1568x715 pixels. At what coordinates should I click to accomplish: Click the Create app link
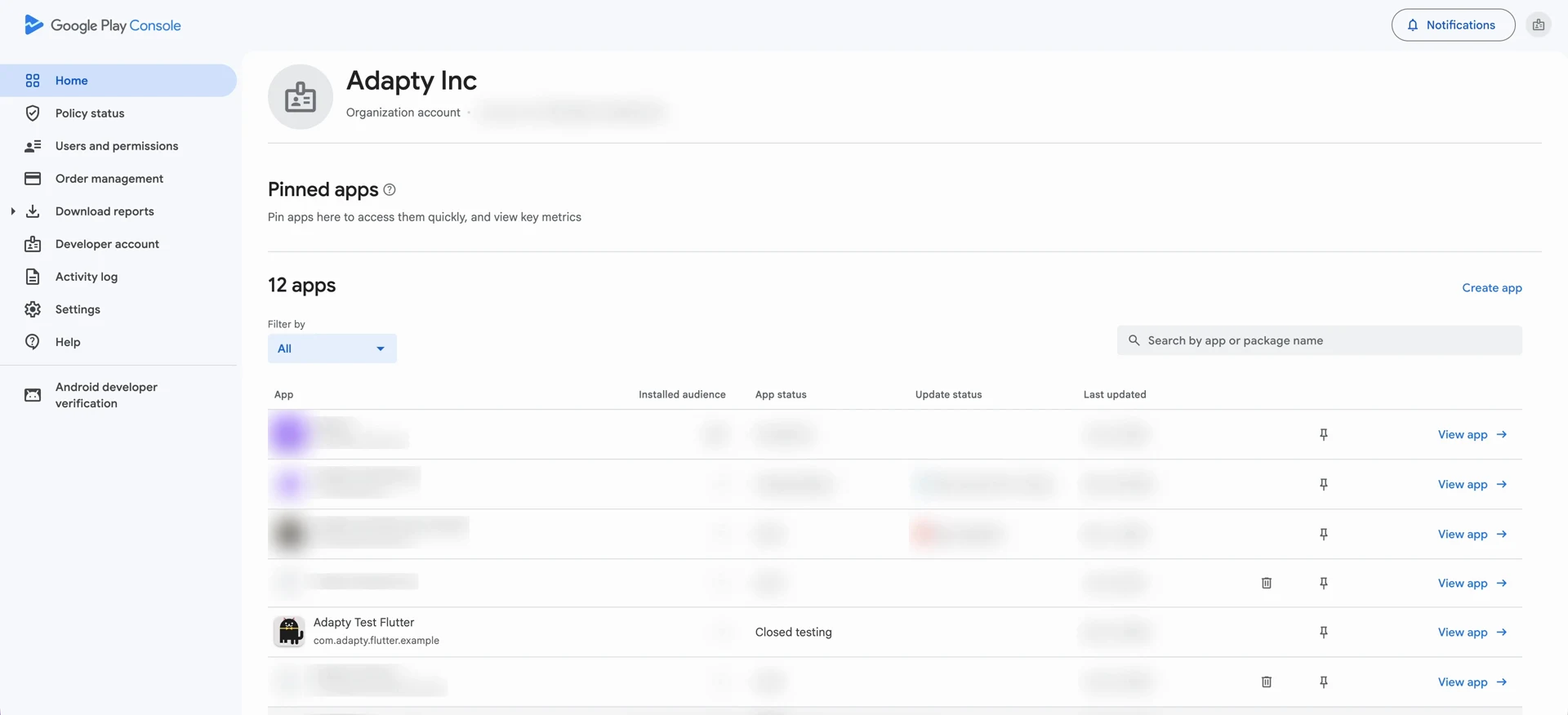[1492, 288]
